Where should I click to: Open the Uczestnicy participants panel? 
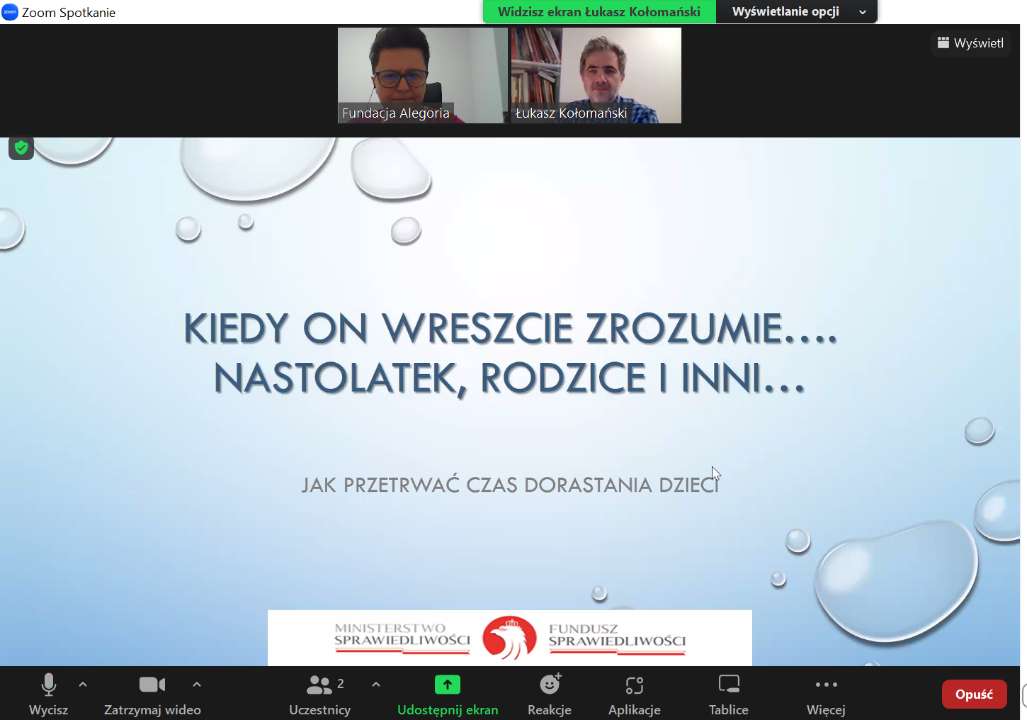319,685
